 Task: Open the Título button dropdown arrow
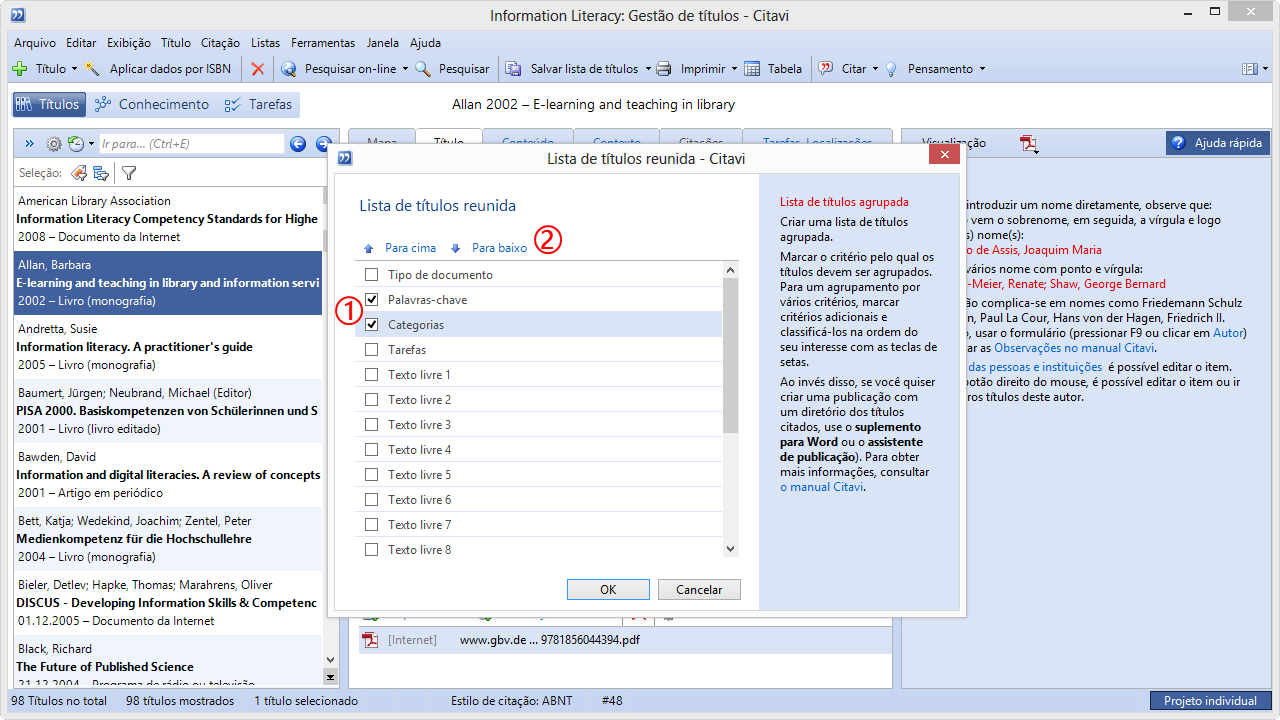[74, 69]
